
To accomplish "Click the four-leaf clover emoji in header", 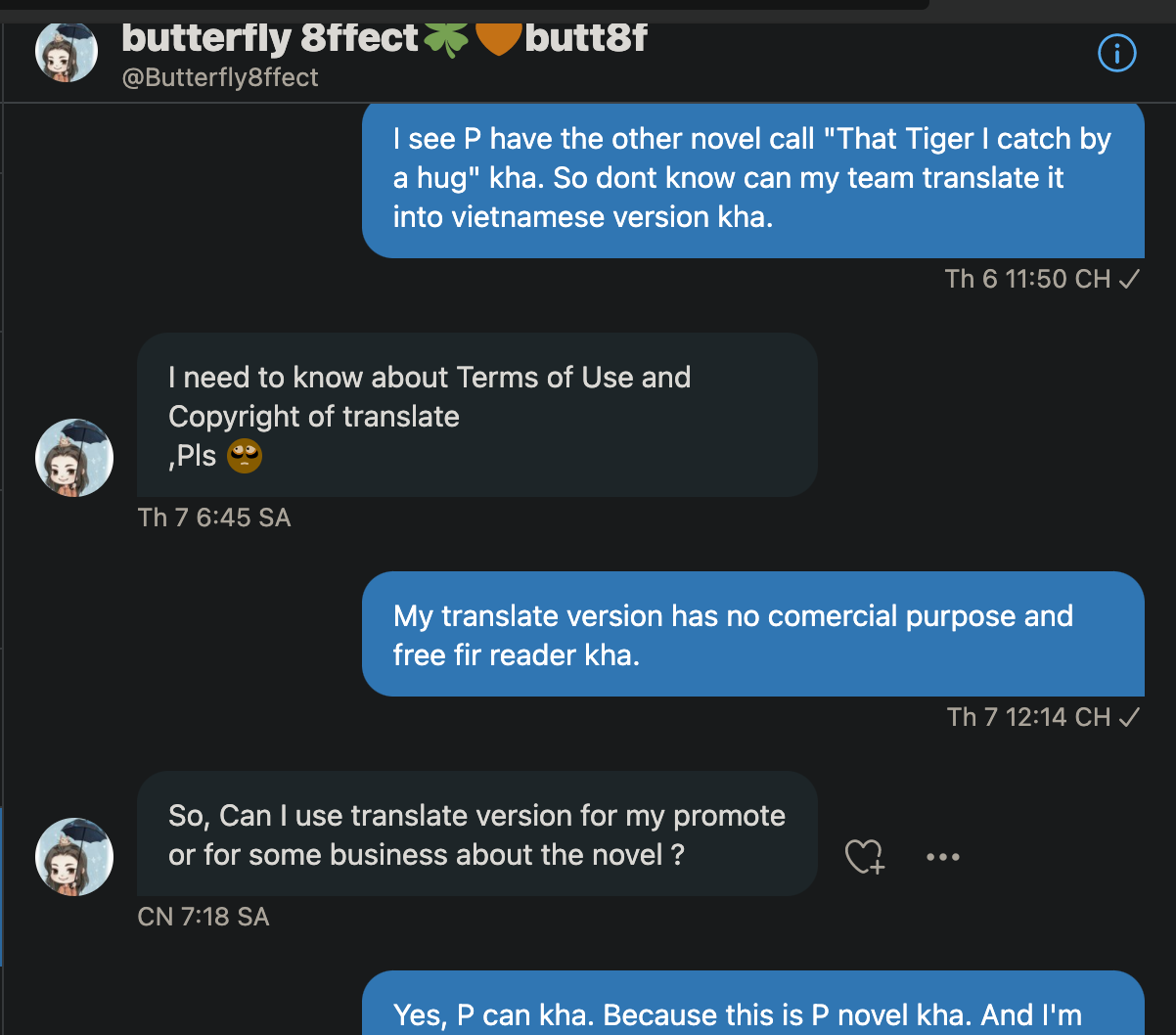I will (x=445, y=39).
